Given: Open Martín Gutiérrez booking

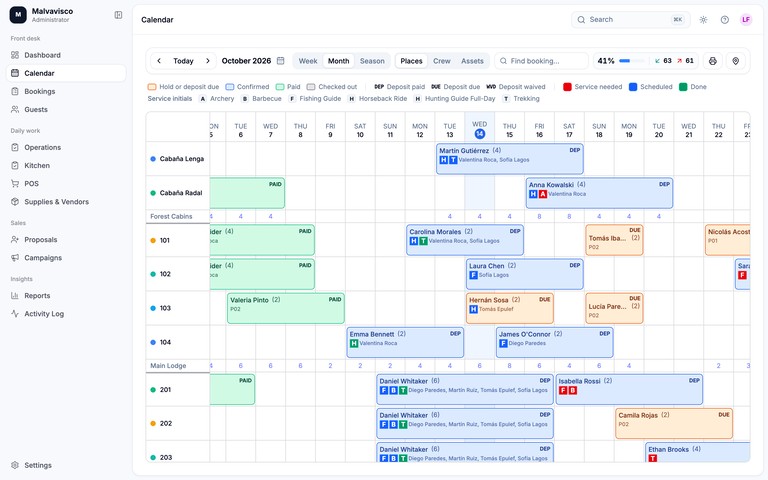Looking at the screenshot, I should point(509,159).
